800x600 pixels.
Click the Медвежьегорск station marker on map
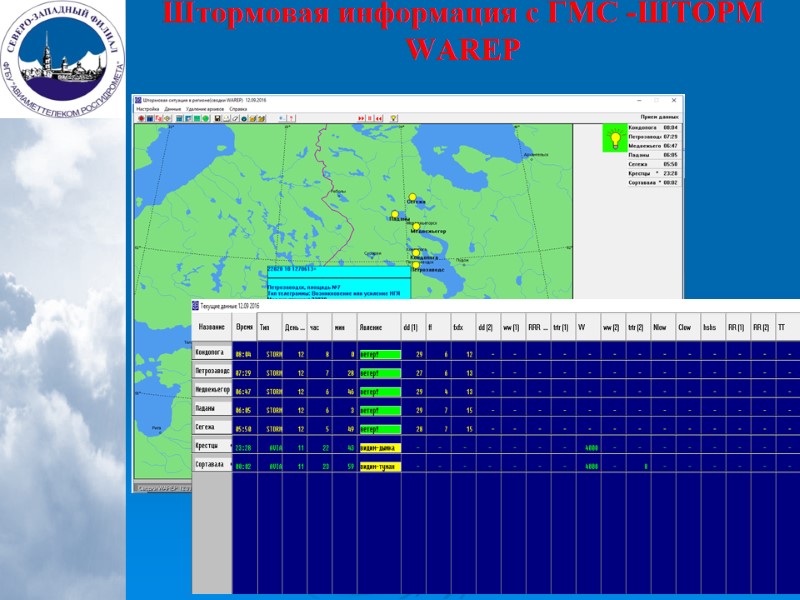tap(416, 226)
